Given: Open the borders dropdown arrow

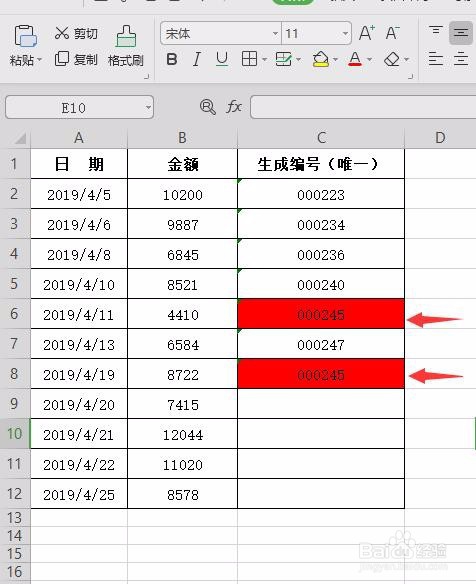Looking at the screenshot, I should click(x=264, y=60).
